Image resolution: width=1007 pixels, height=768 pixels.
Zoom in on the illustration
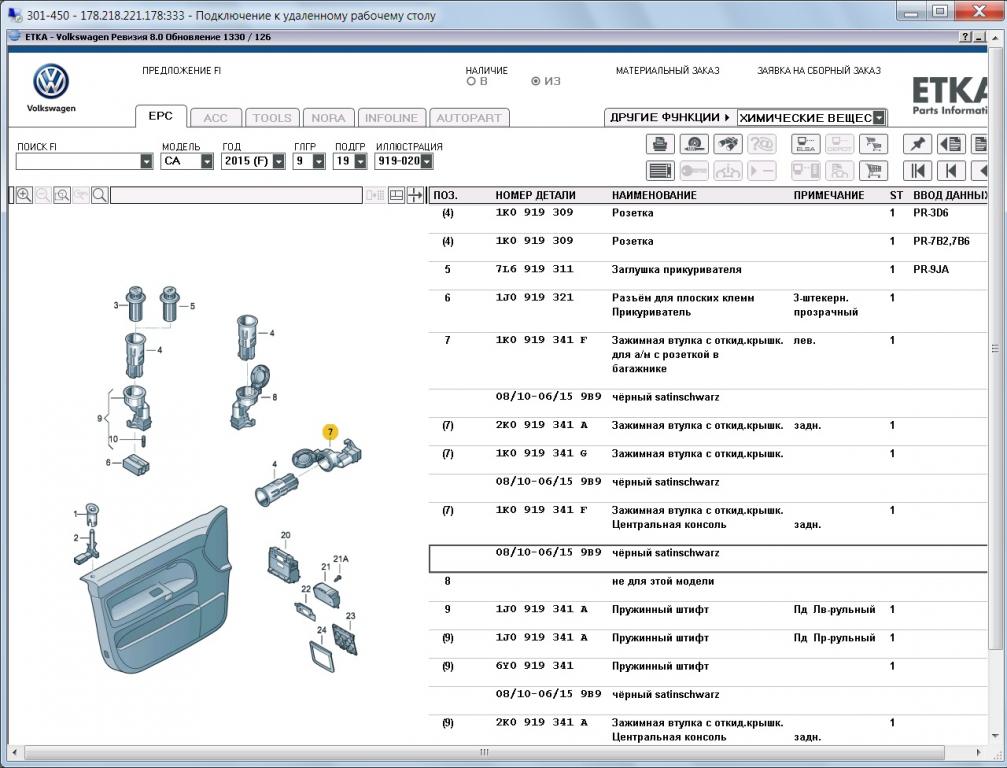pyautogui.click(x=24, y=195)
